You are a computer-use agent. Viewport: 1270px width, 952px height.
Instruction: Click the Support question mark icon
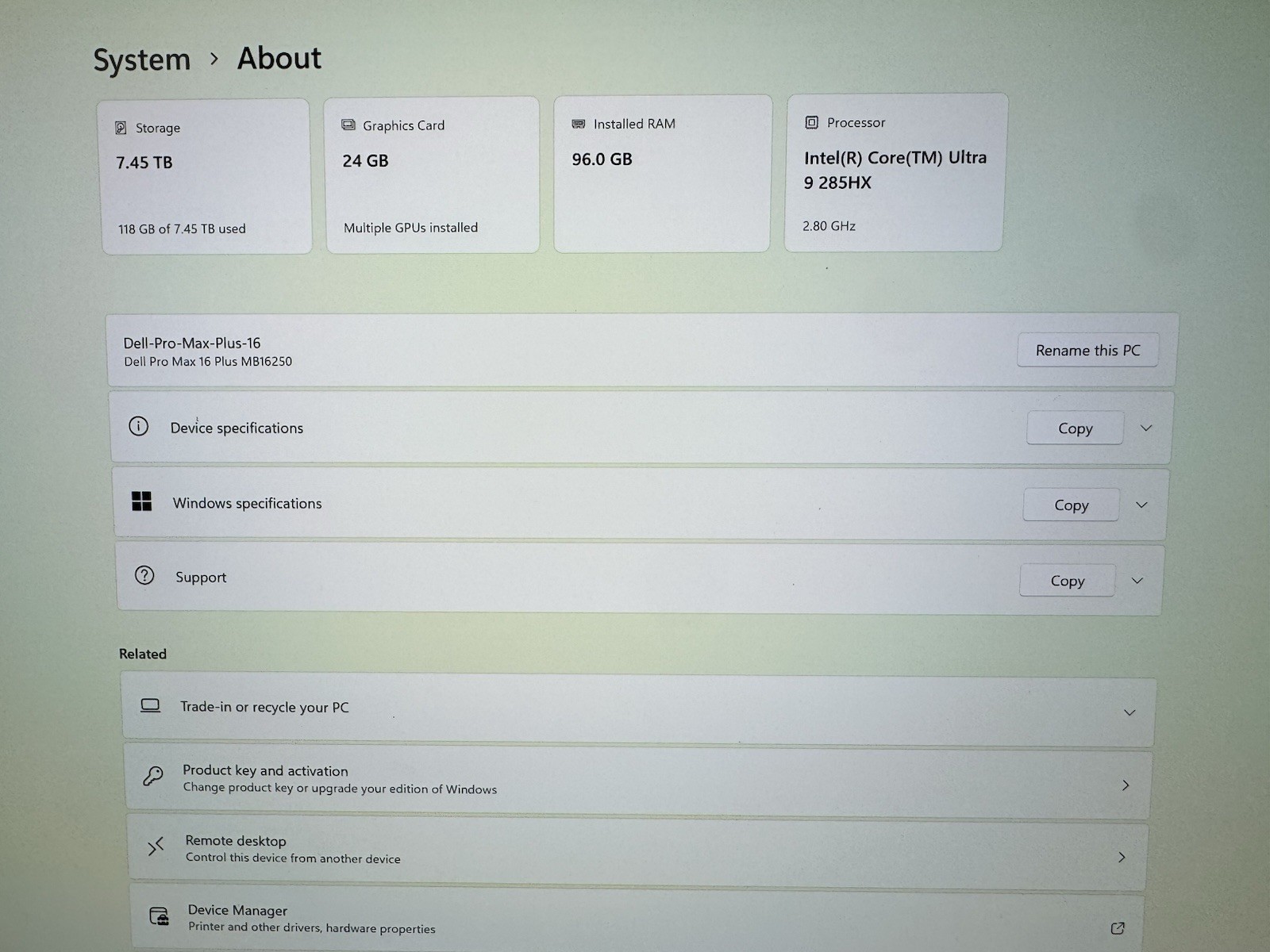pos(144,575)
